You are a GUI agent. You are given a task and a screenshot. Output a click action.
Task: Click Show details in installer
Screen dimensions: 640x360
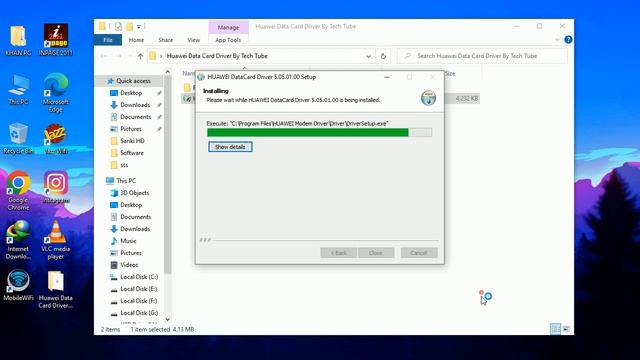pos(230,147)
